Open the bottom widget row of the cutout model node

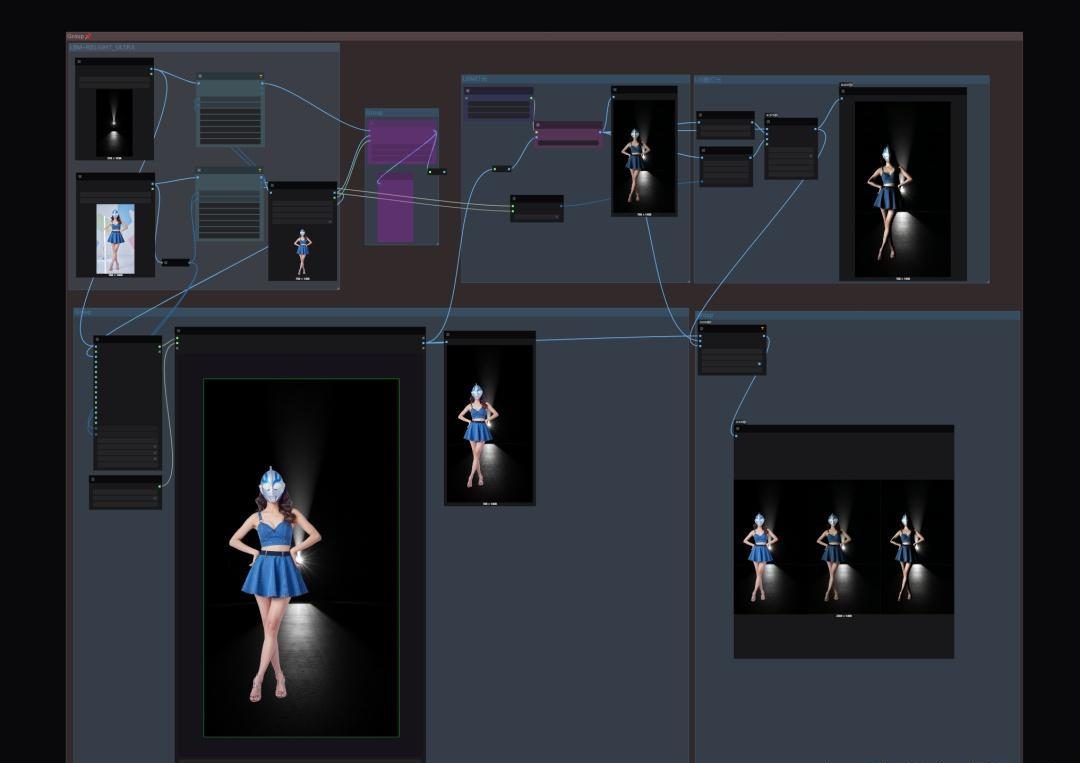pyautogui.click(x=302, y=221)
